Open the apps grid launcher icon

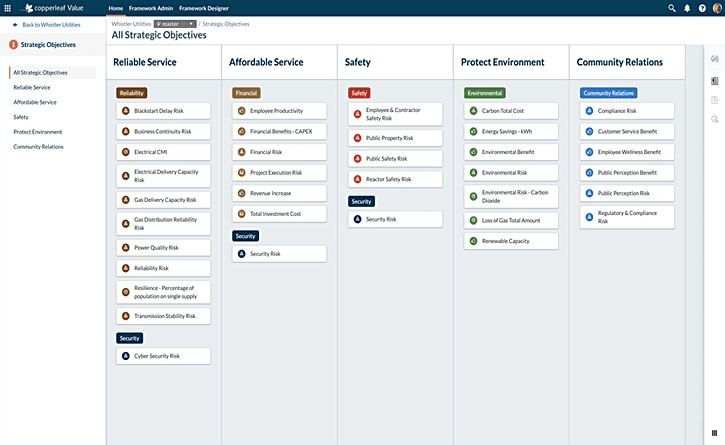click(x=7, y=8)
